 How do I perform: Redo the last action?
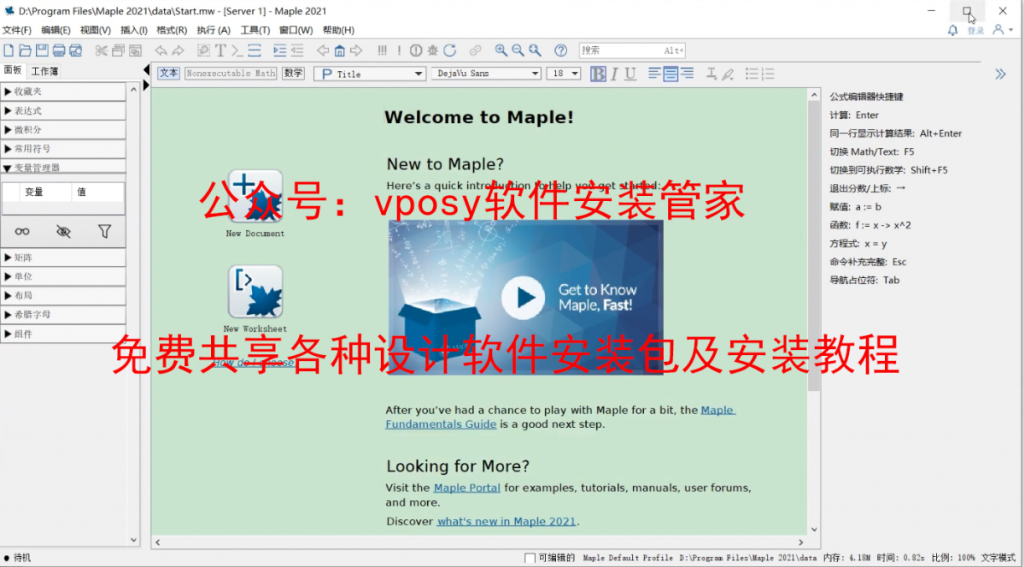click(178, 50)
